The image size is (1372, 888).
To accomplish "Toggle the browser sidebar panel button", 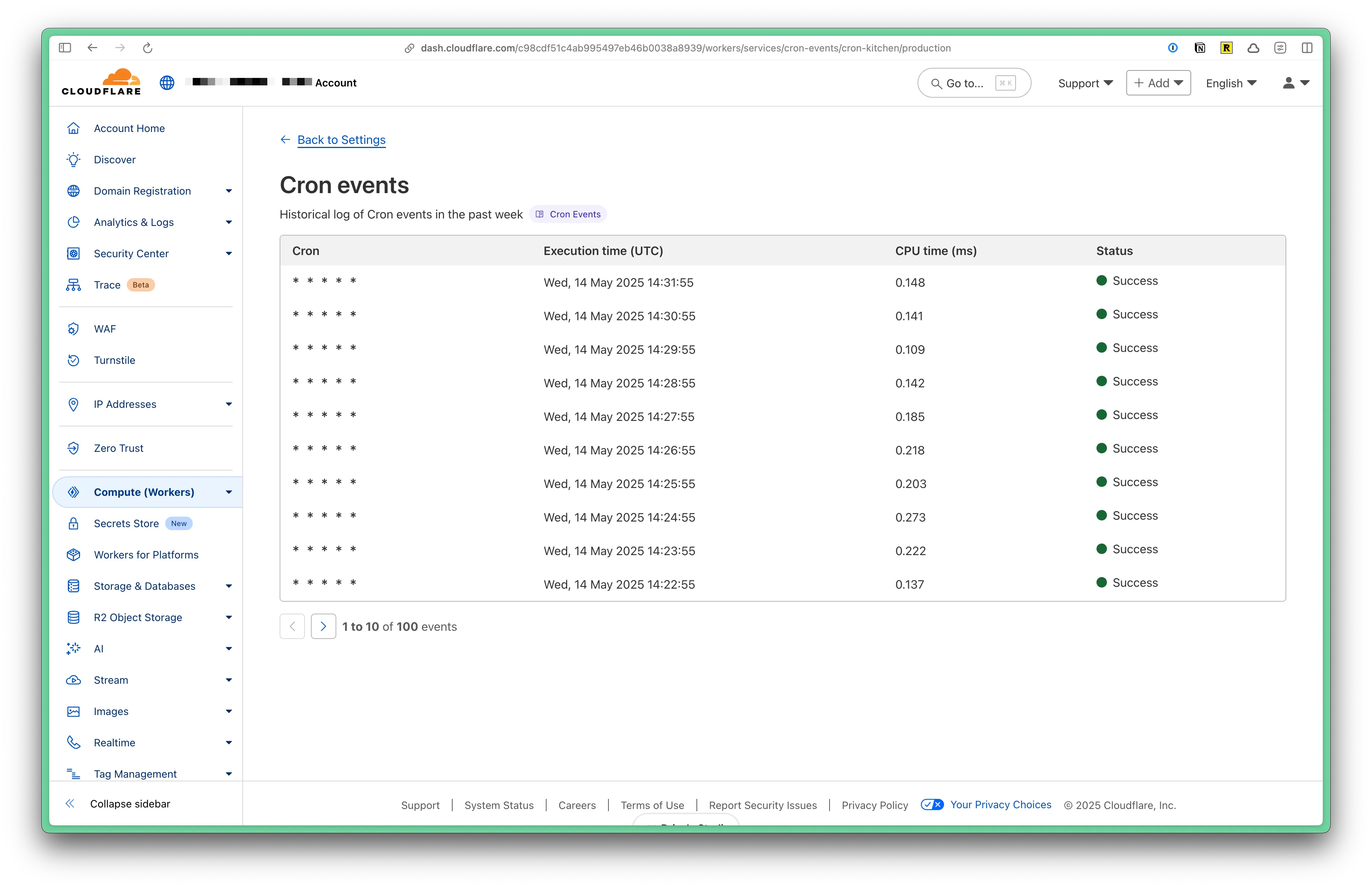I will coord(64,48).
